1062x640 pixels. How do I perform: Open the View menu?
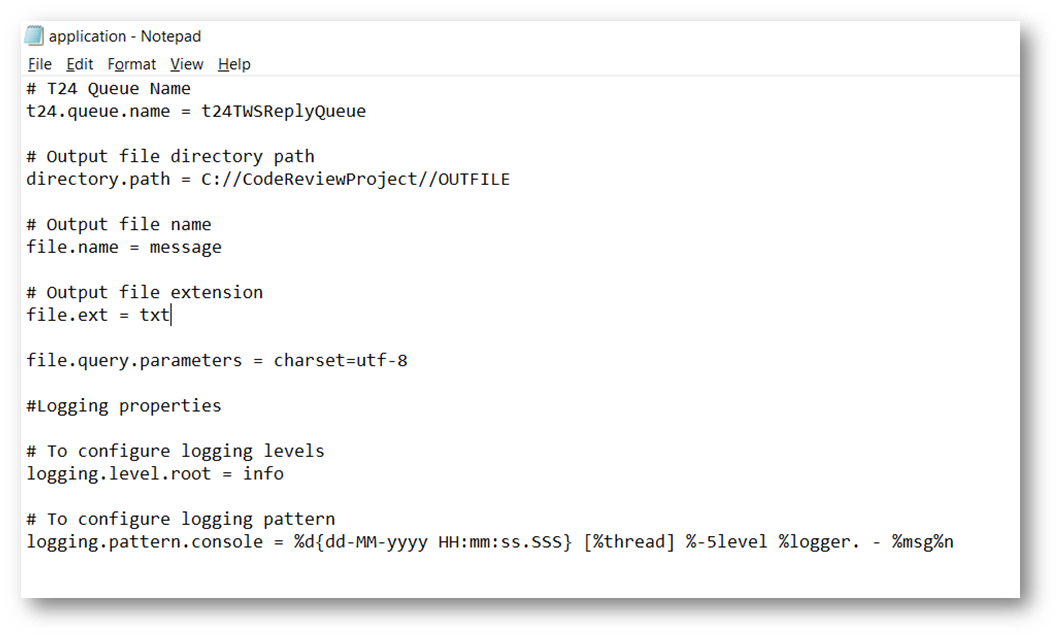pos(186,64)
